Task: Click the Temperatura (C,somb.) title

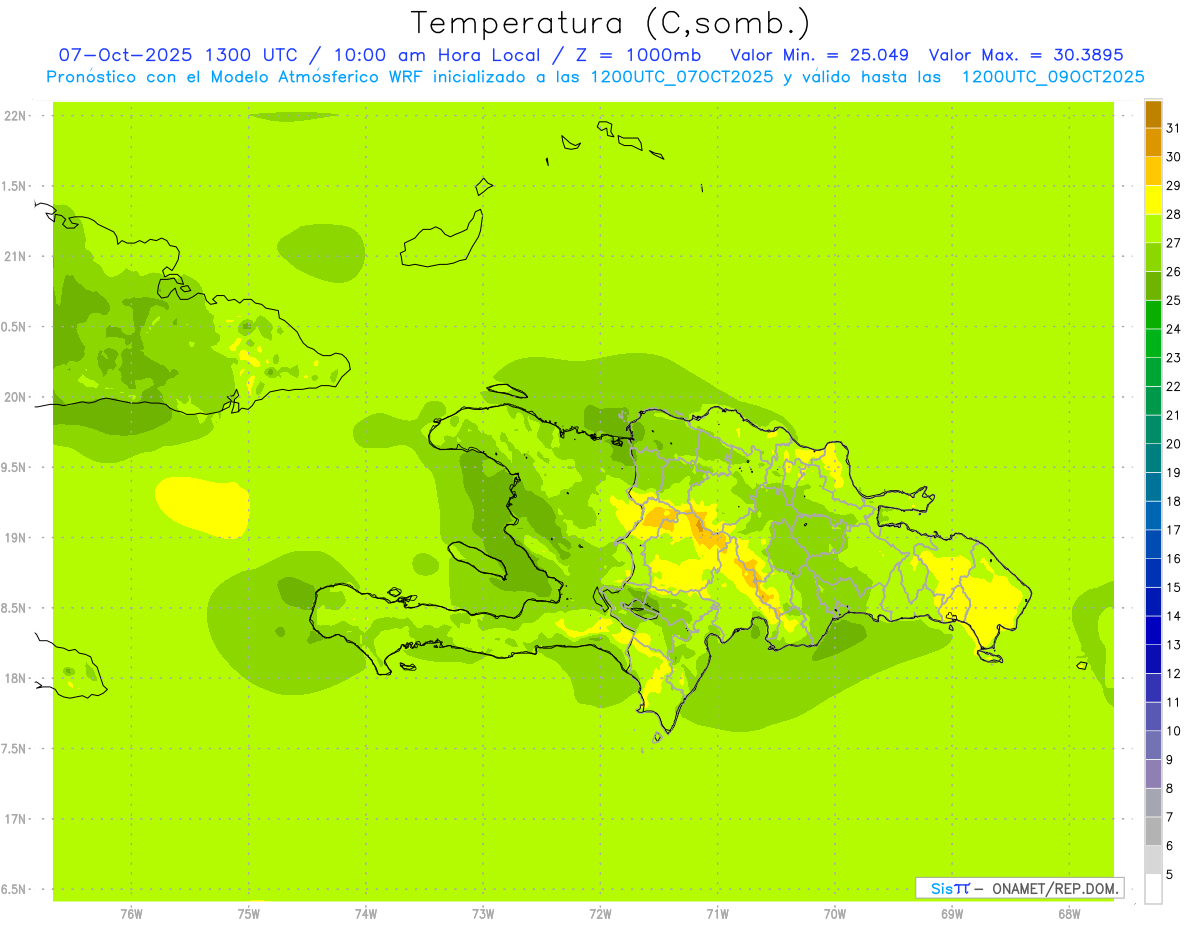Action: [x=610, y=22]
